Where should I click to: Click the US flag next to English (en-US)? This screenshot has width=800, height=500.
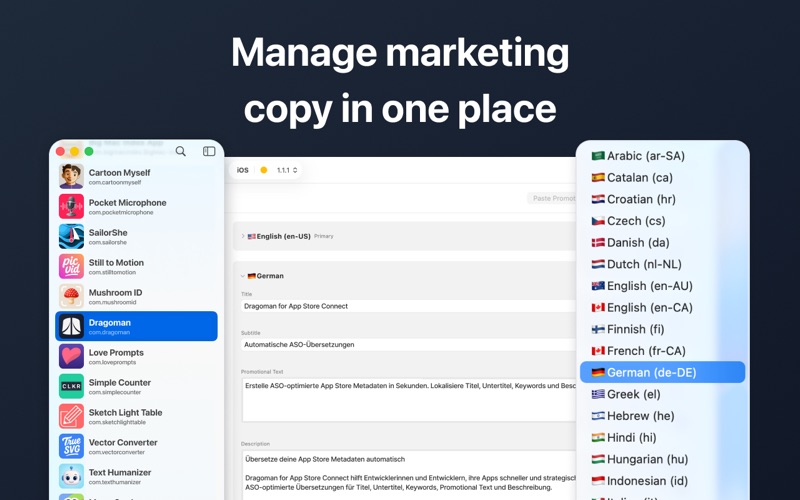(x=252, y=236)
